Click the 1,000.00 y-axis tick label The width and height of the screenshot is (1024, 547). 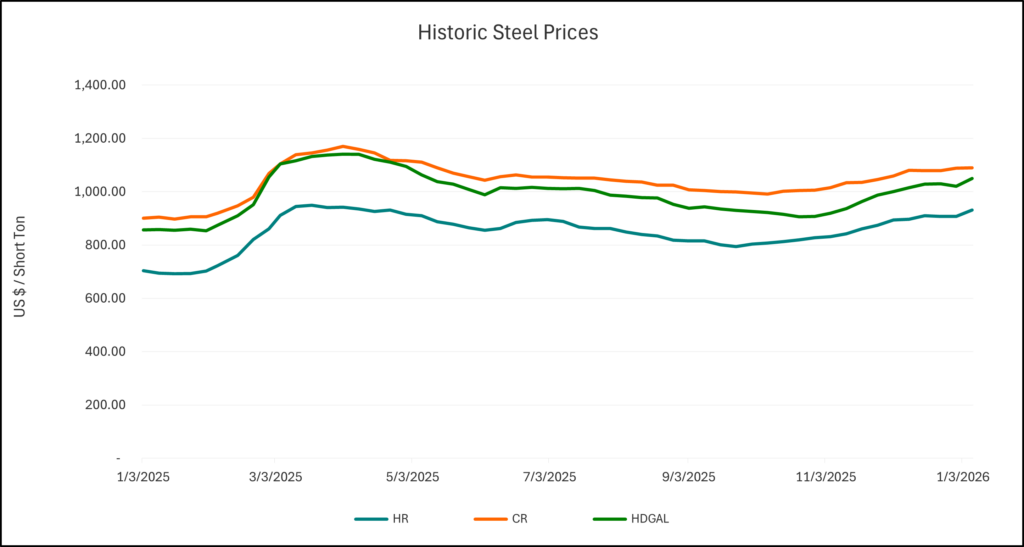coord(99,192)
